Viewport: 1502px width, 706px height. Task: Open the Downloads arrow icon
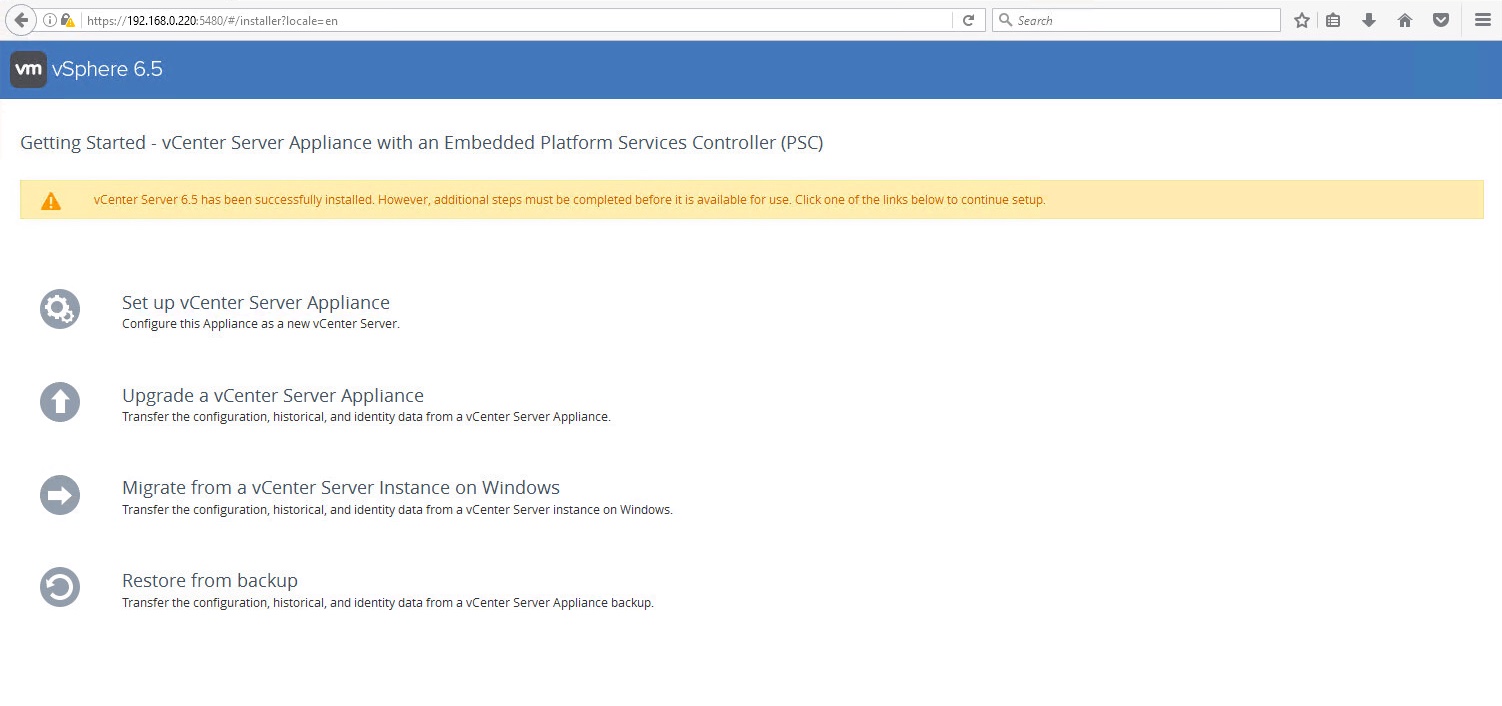[x=1369, y=20]
